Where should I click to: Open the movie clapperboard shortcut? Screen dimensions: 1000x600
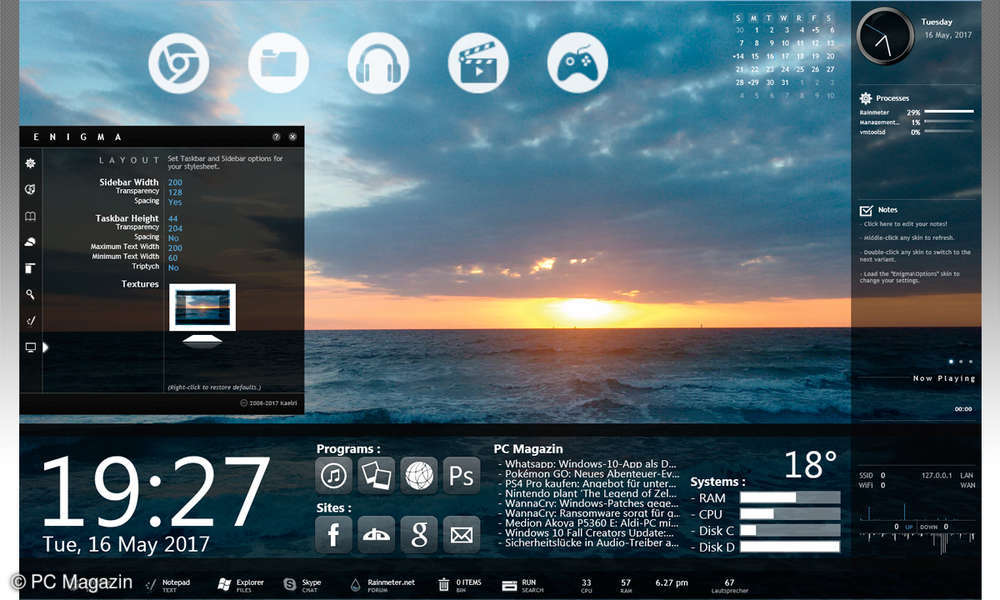click(478, 62)
